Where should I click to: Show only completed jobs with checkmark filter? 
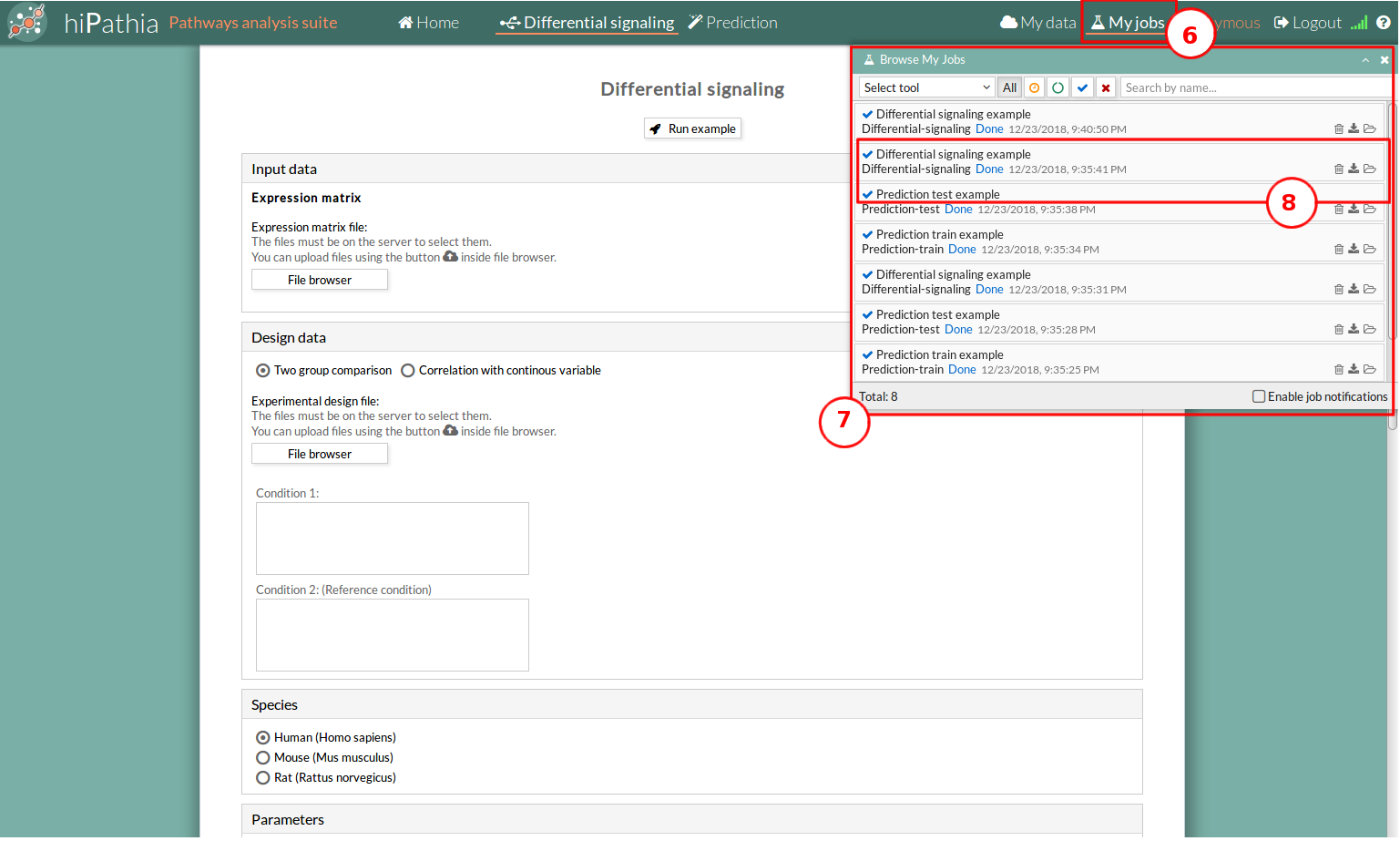pyautogui.click(x=1082, y=87)
